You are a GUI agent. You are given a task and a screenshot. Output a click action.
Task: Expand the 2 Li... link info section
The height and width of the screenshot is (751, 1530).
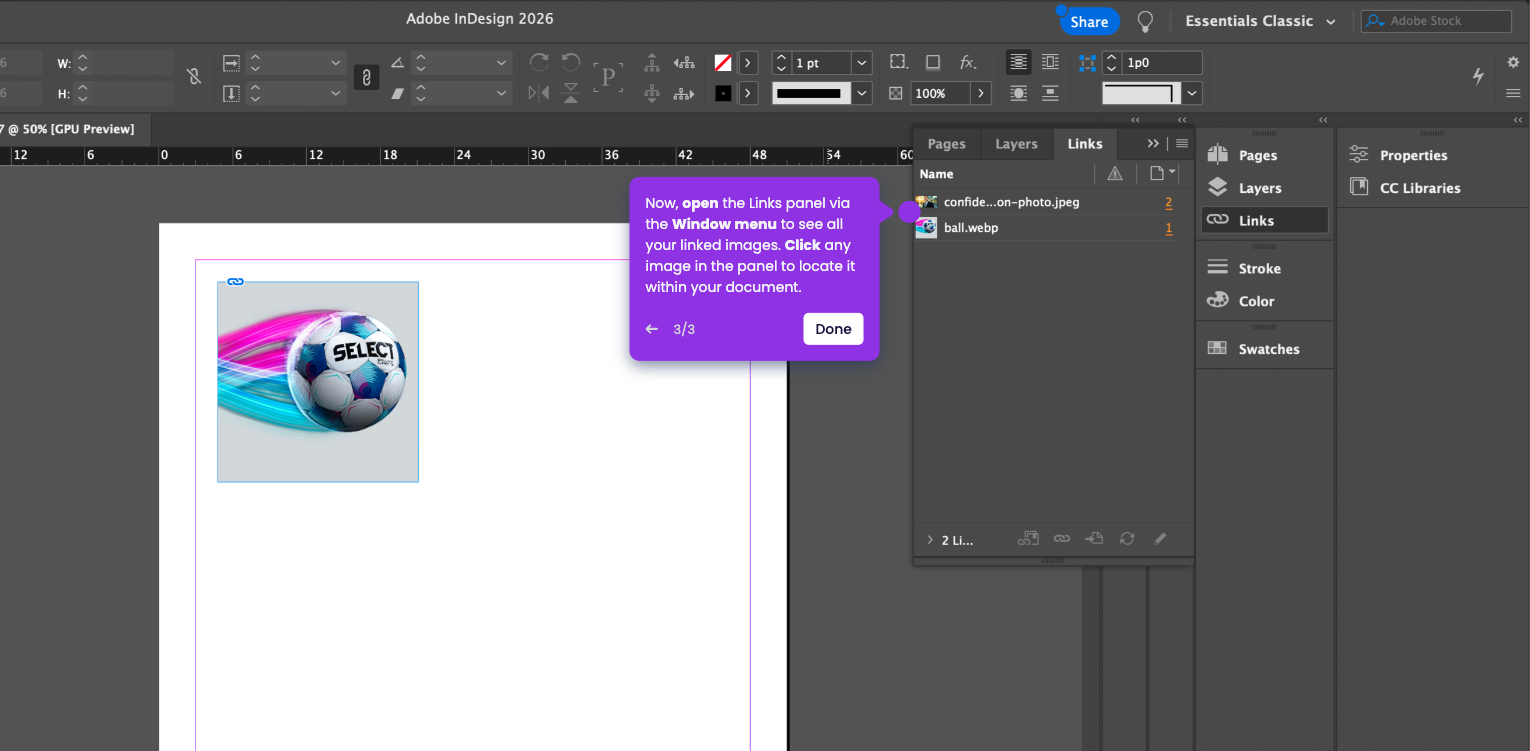point(930,540)
